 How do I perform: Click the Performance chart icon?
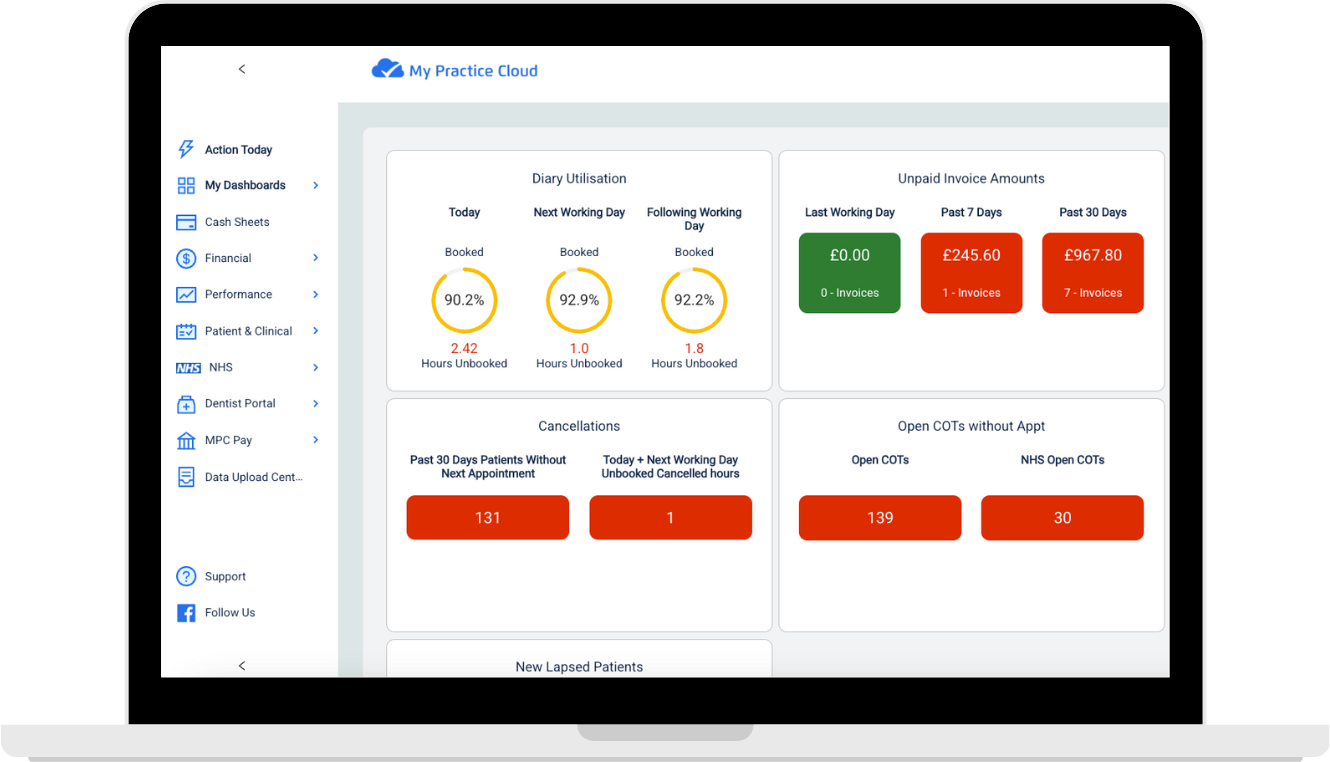(186, 295)
